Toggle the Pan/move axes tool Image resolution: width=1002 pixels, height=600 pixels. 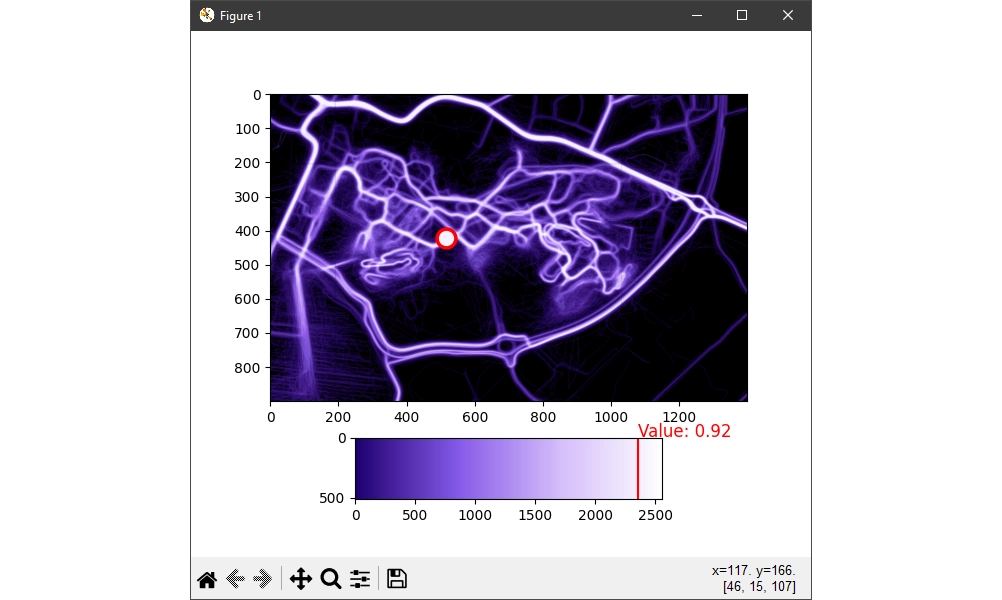(301, 579)
